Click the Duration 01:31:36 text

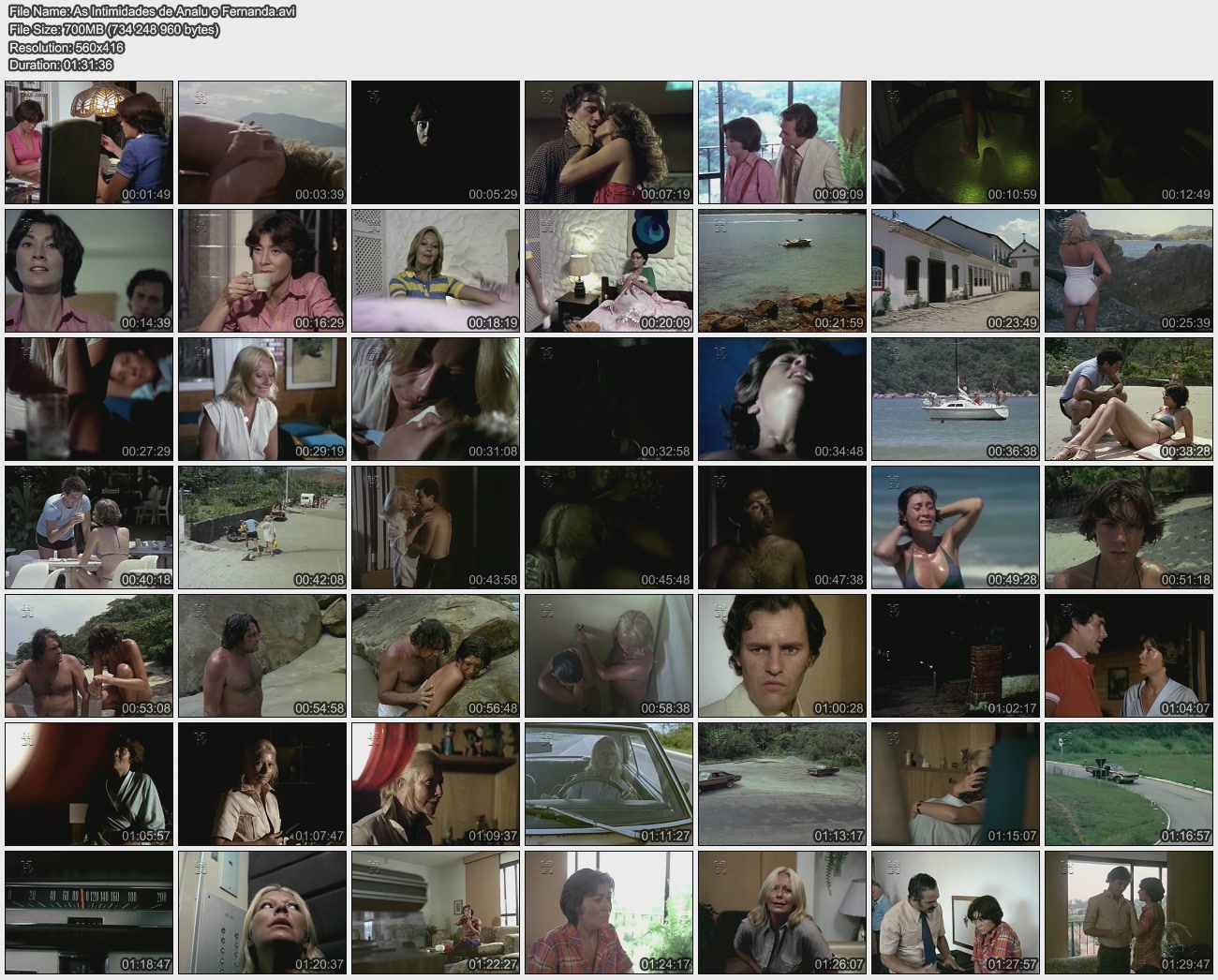(61, 65)
